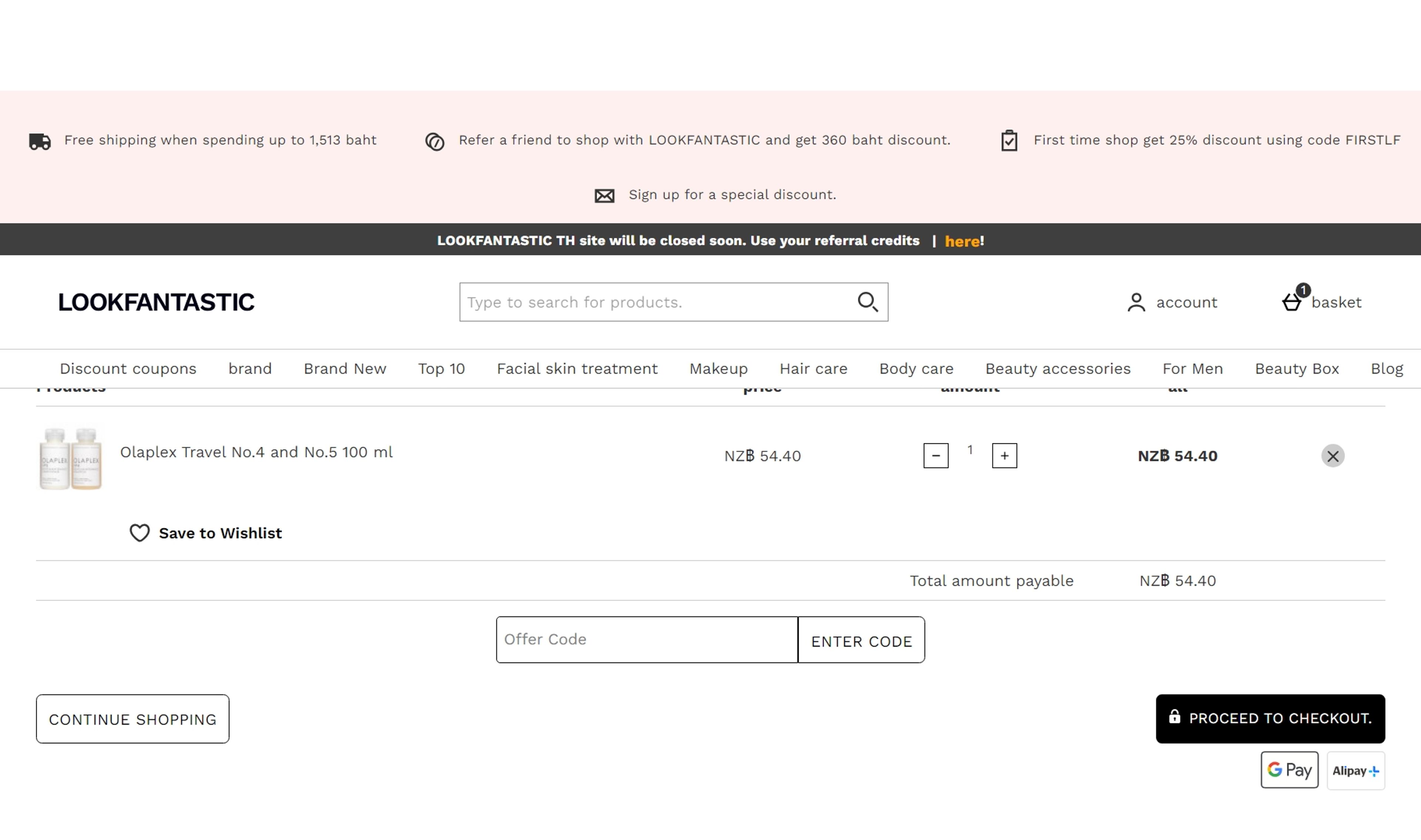Pay with Alipay+
This screenshot has width=1421, height=840.
pyautogui.click(x=1356, y=770)
